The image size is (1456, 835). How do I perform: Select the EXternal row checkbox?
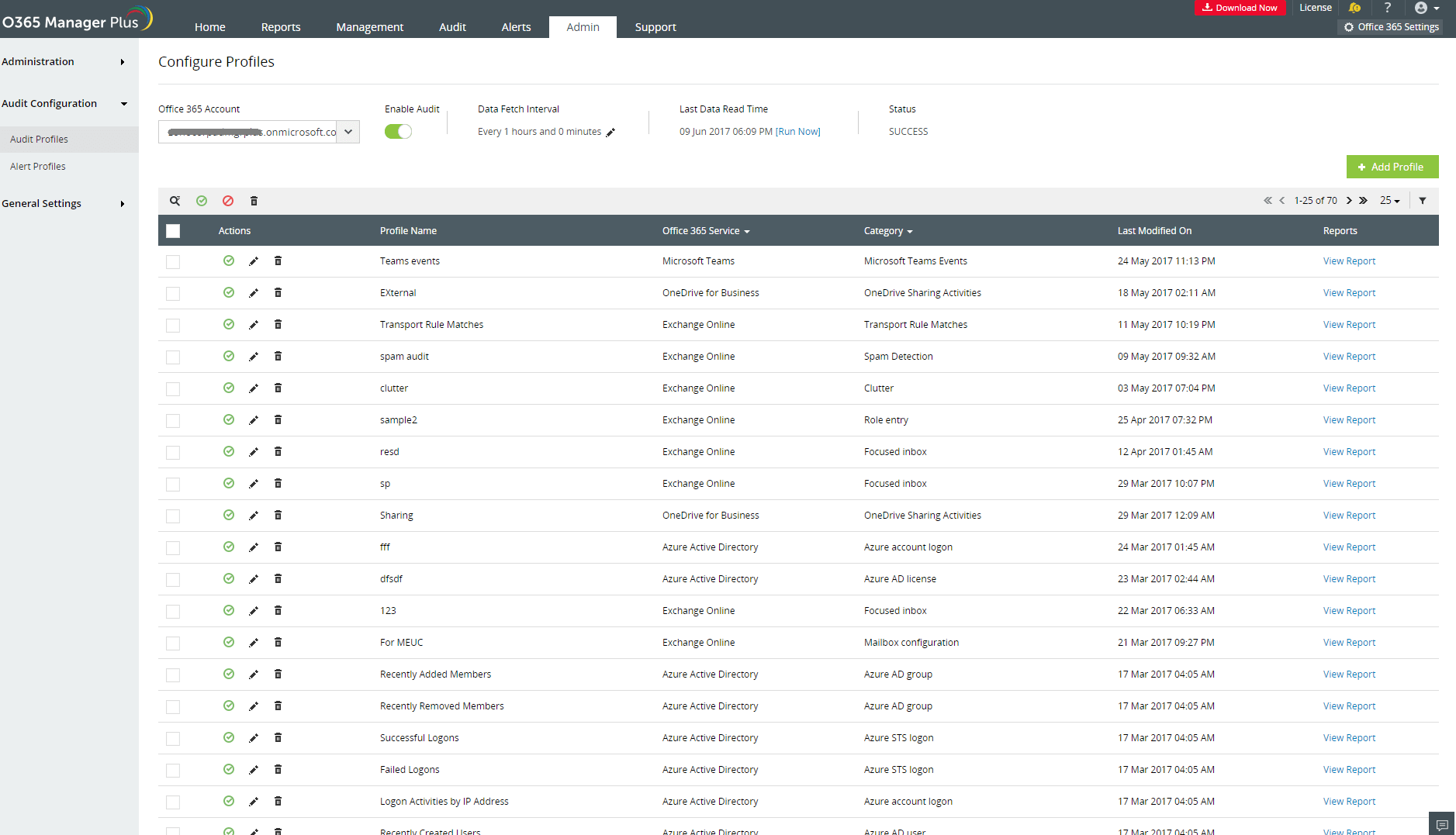tap(173, 294)
